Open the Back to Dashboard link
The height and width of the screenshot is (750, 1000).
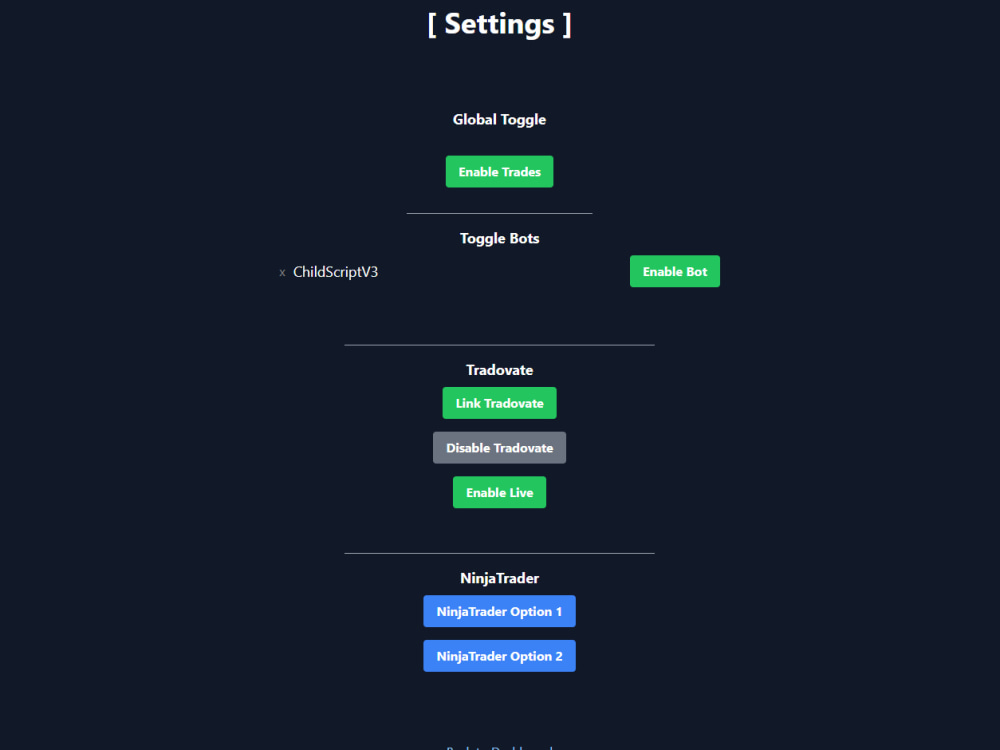[499, 747]
